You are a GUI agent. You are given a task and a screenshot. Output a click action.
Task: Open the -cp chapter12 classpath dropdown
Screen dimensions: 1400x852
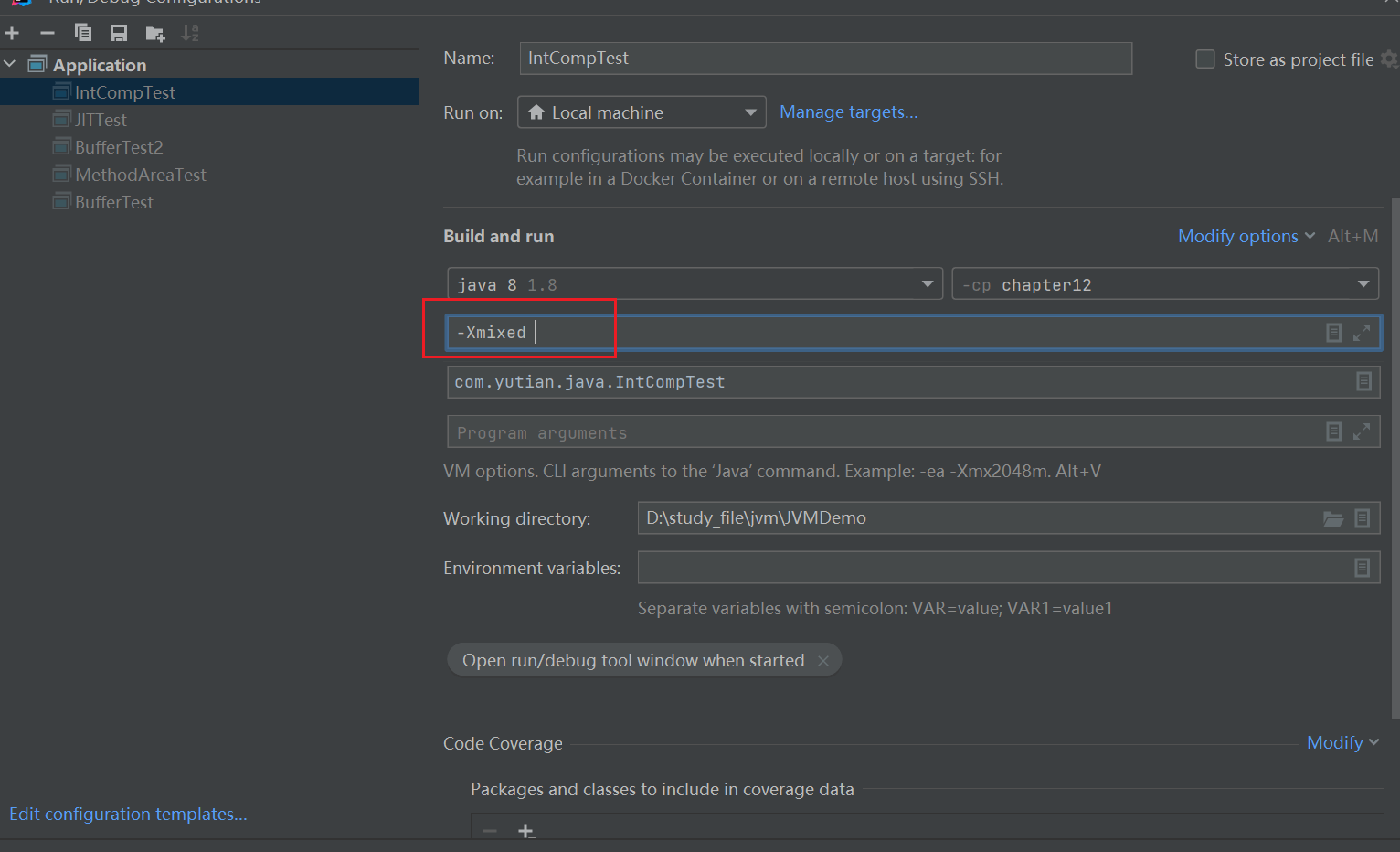(1164, 284)
